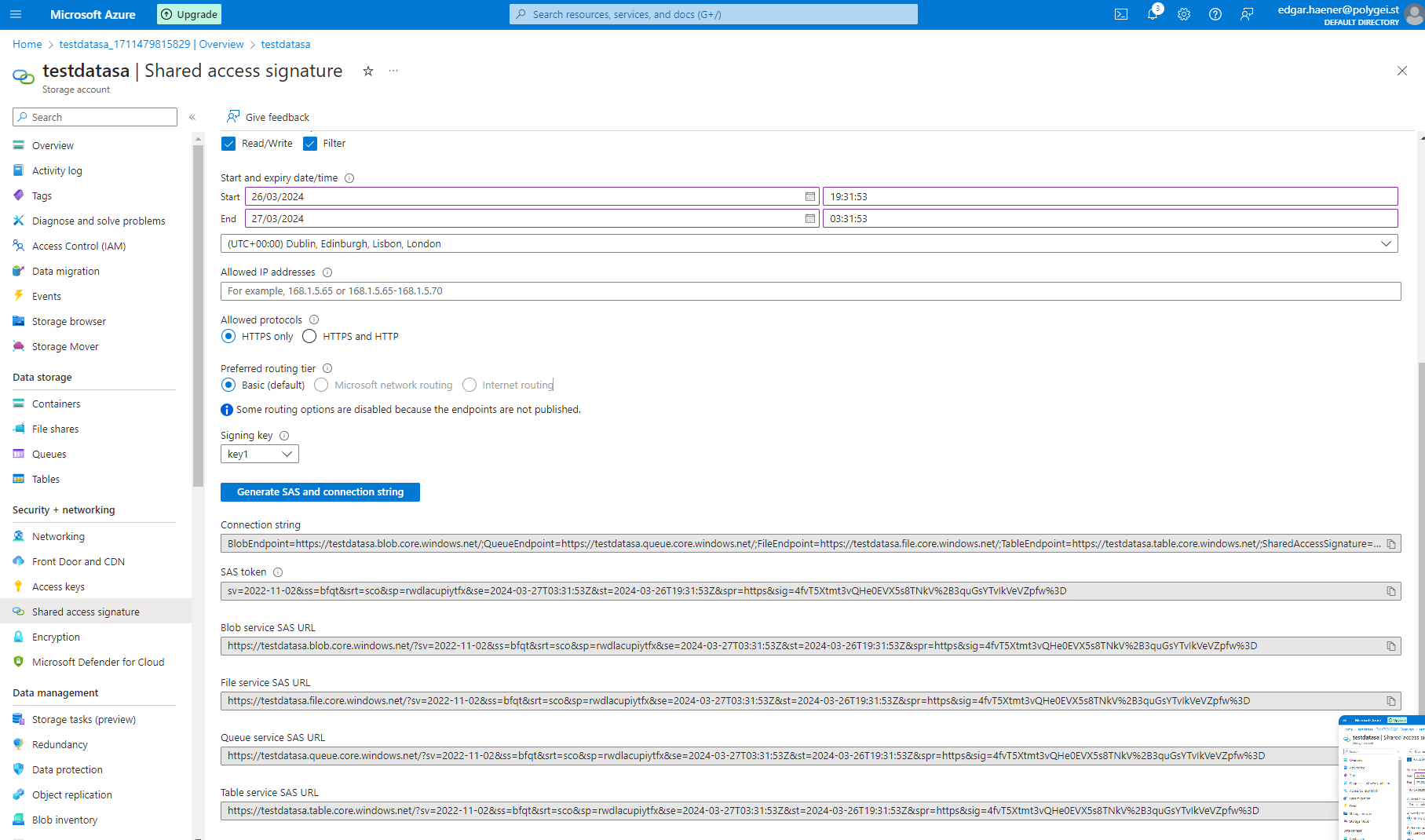Favorite this page with the star icon
This screenshot has height=840, width=1425.
coord(367,71)
